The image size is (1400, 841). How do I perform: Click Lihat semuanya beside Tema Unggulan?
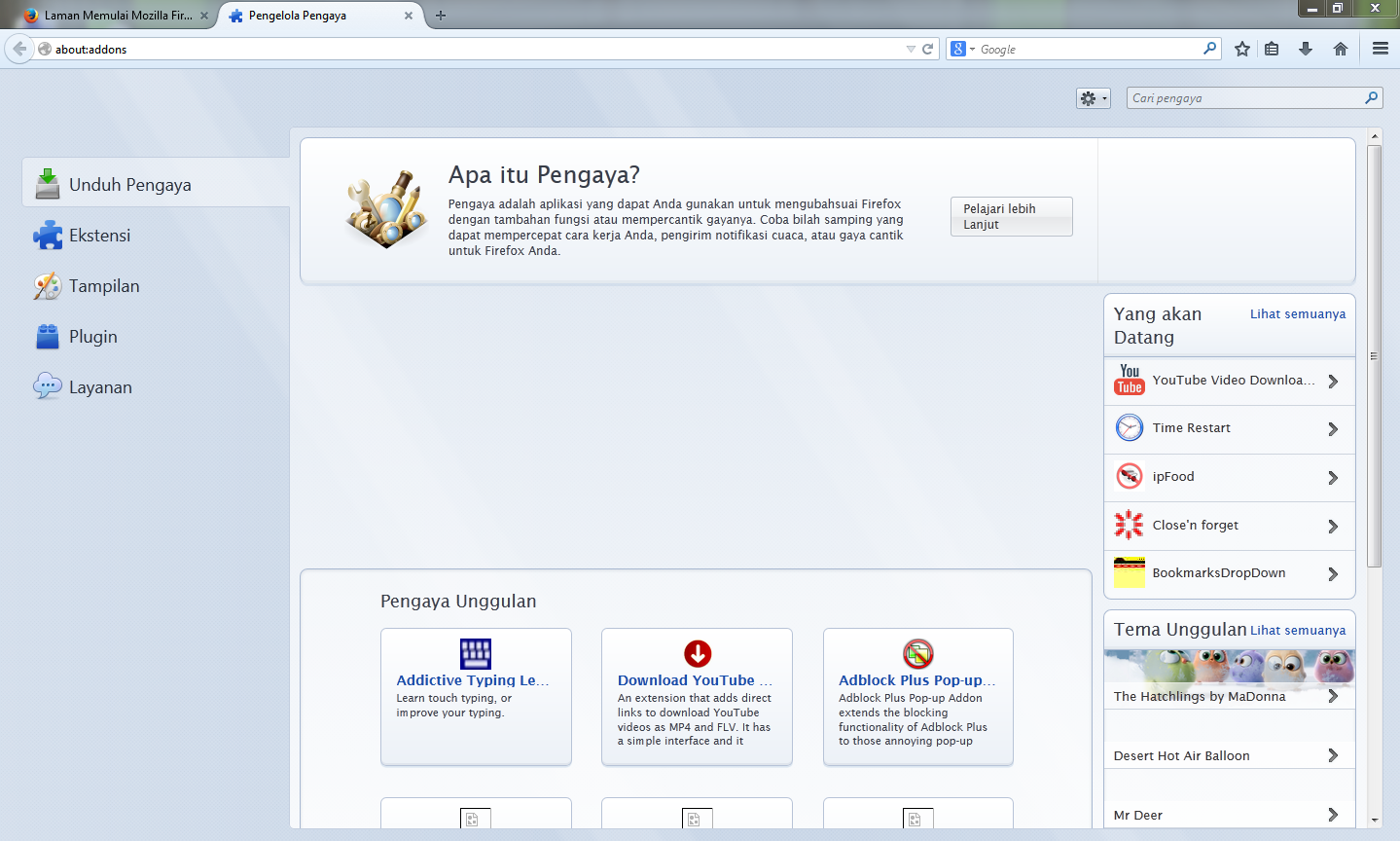coord(1298,630)
